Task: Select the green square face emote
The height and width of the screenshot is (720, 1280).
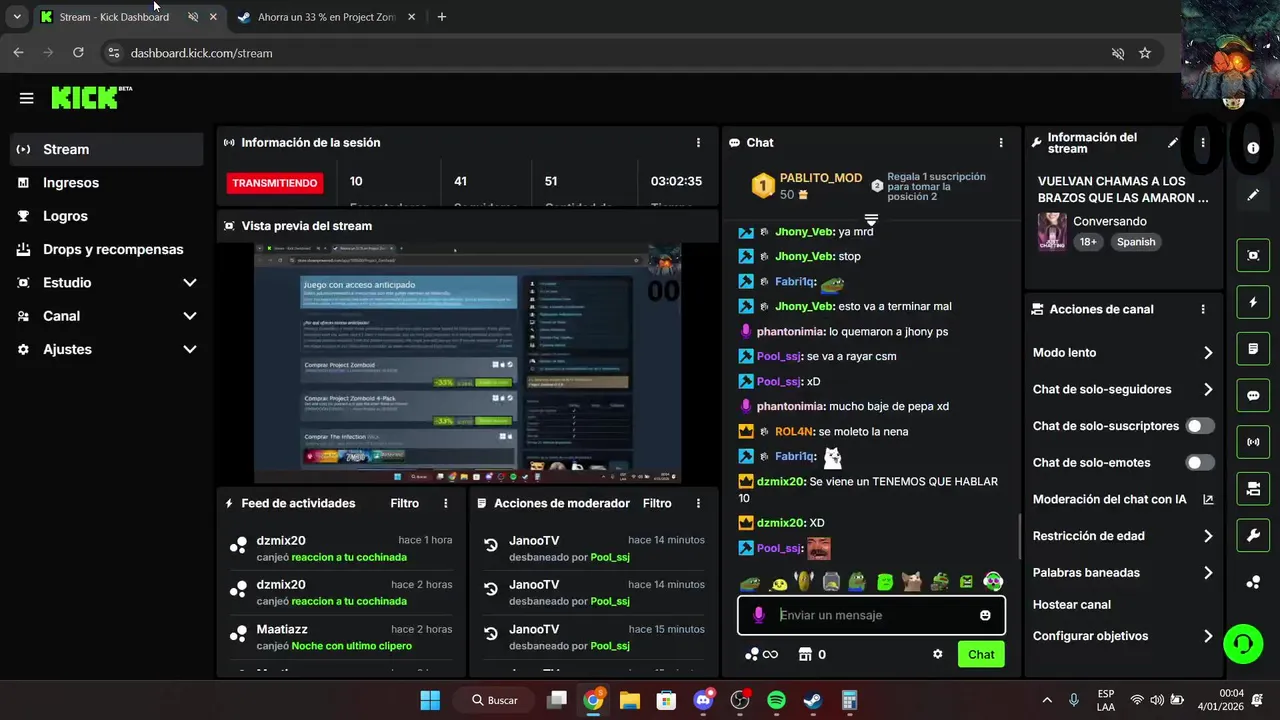Action: point(885,581)
